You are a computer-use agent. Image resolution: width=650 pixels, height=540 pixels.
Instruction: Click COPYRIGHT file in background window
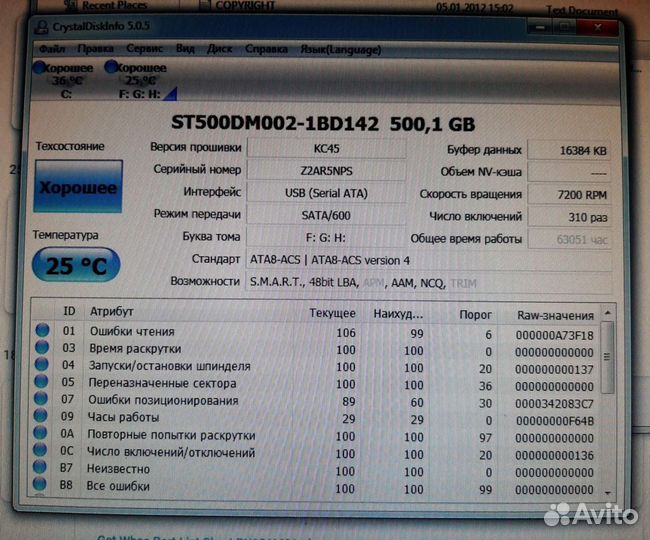pyautogui.click(x=245, y=5)
